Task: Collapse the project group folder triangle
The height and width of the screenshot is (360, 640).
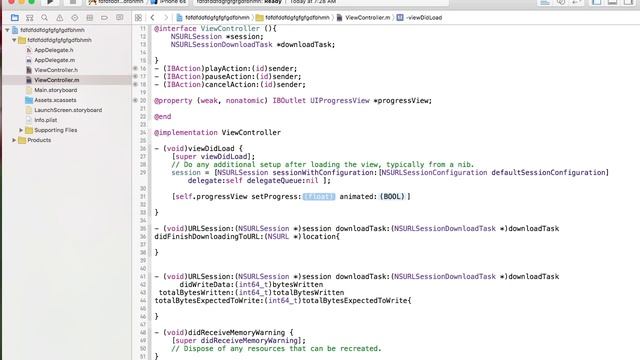Action: pyautogui.click(x=14, y=40)
